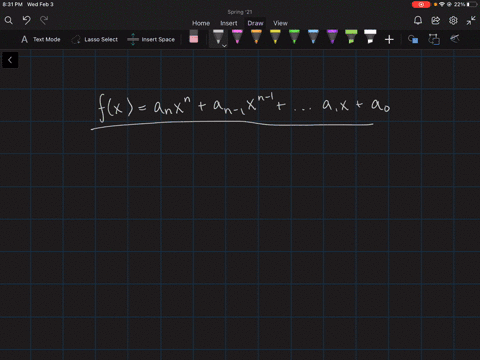
Task: Open the View tab
Action: pos(280,23)
